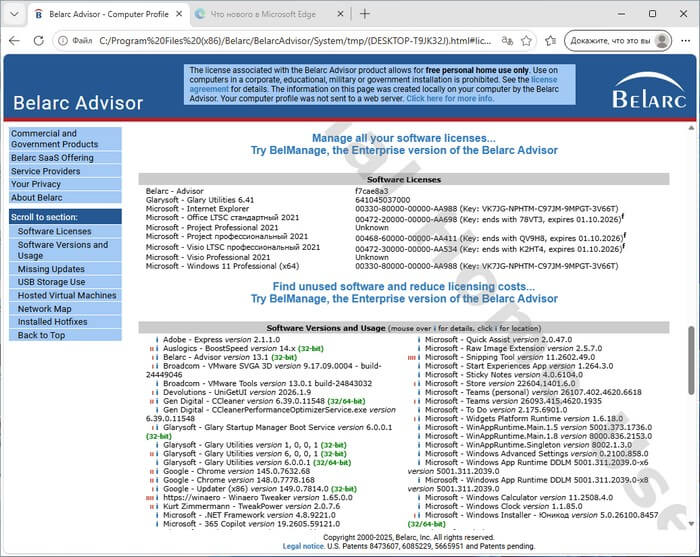Click Back to Top in sidebar
This screenshot has width=700, height=557.
click(65, 335)
